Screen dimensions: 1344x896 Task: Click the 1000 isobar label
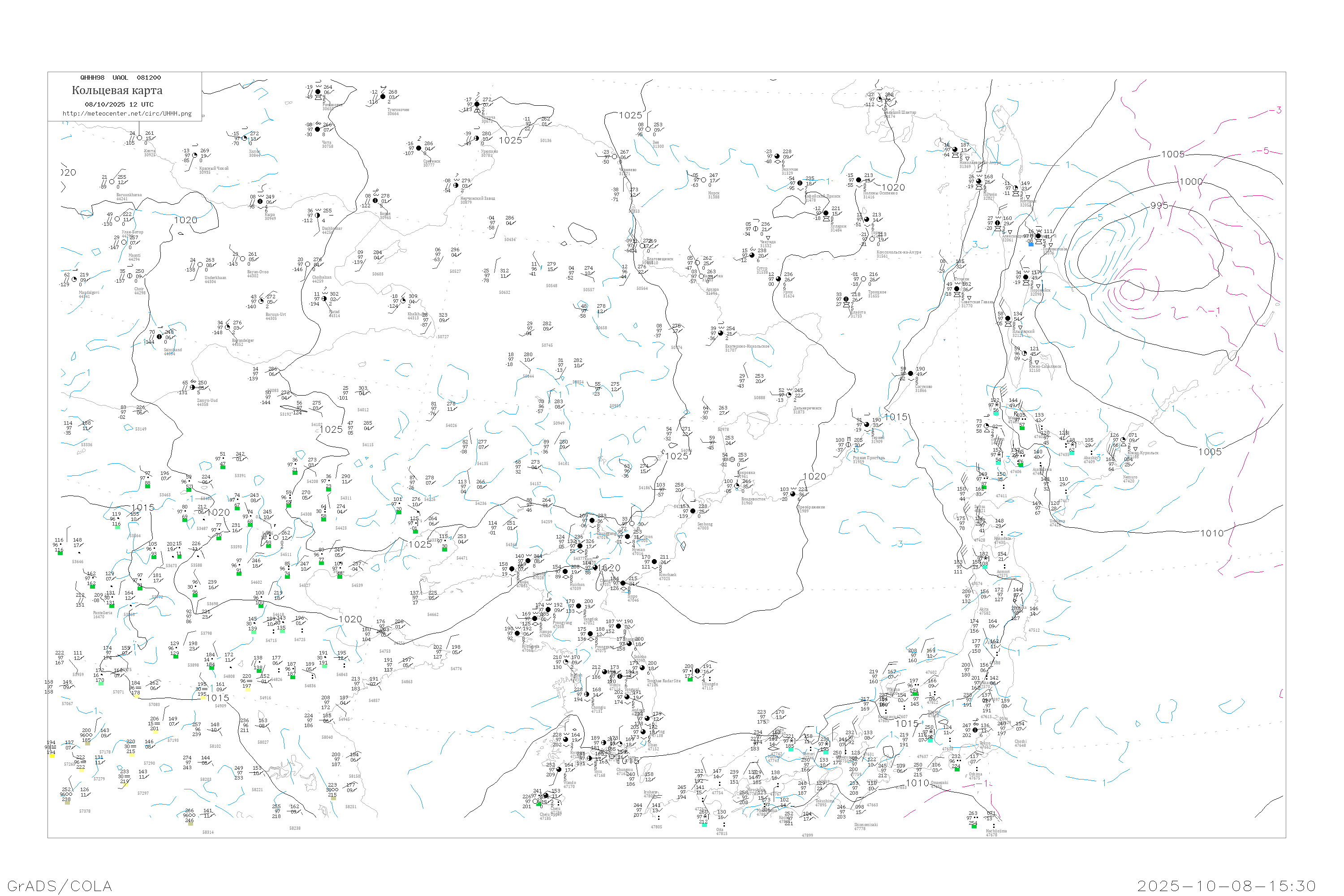pyautogui.click(x=1191, y=182)
